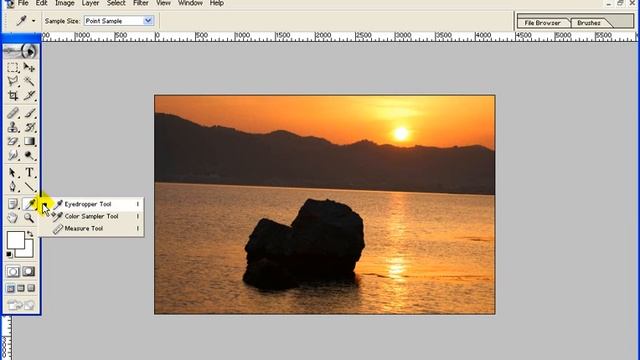Screen dimensions: 640x360
Task: Open the Image menu
Action: [x=64, y=3]
